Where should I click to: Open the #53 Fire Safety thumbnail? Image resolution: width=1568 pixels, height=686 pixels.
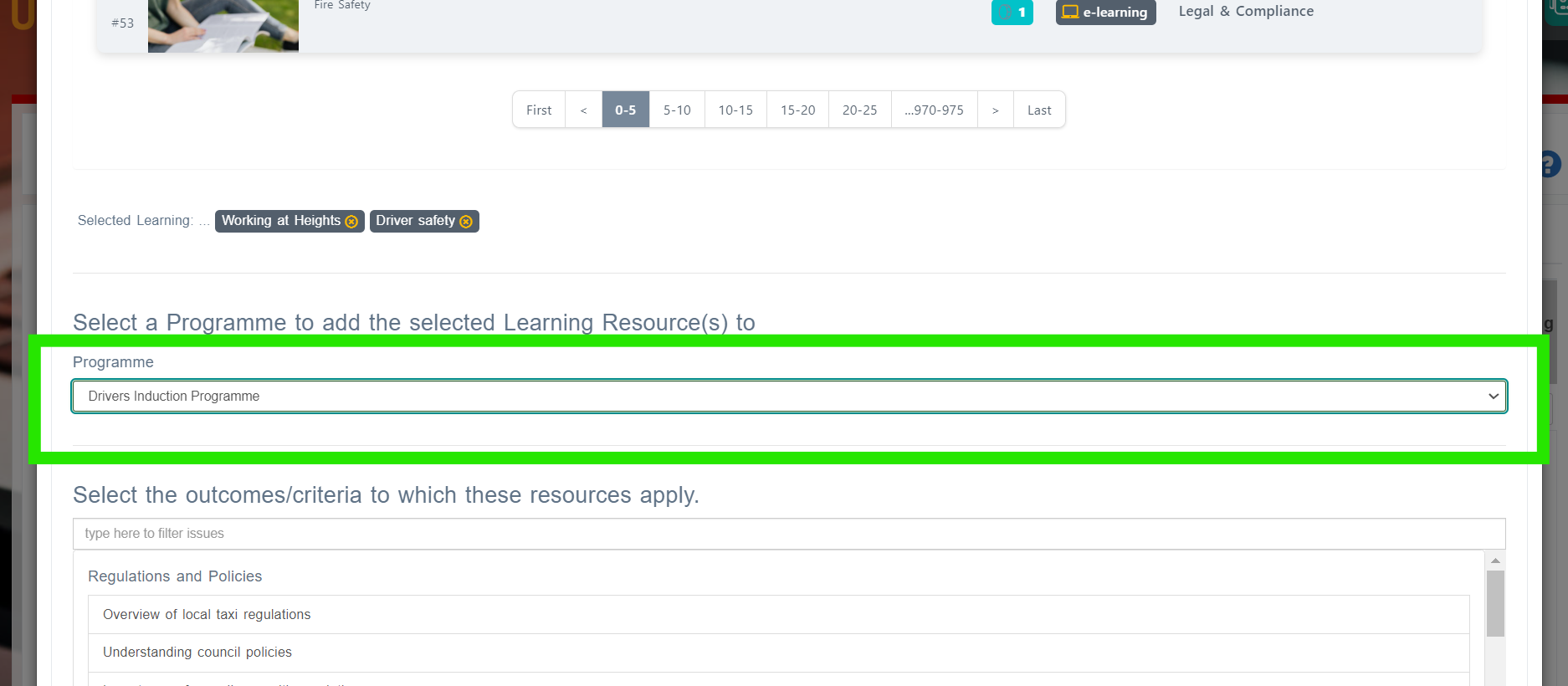(223, 25)
